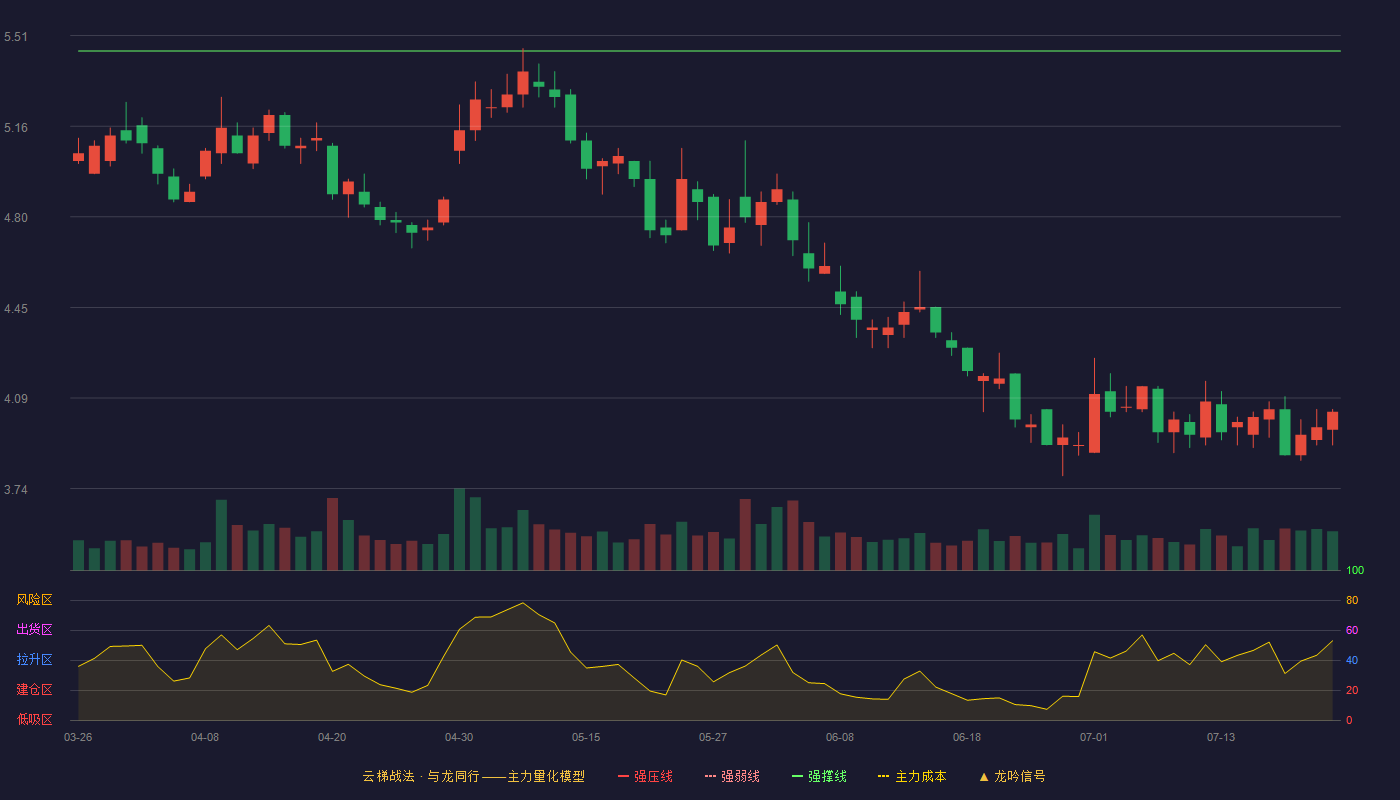The width and height of the screenshot is (1400, 800).
Task: Click the 拉升区 zone label
Action: pos(34,660)
